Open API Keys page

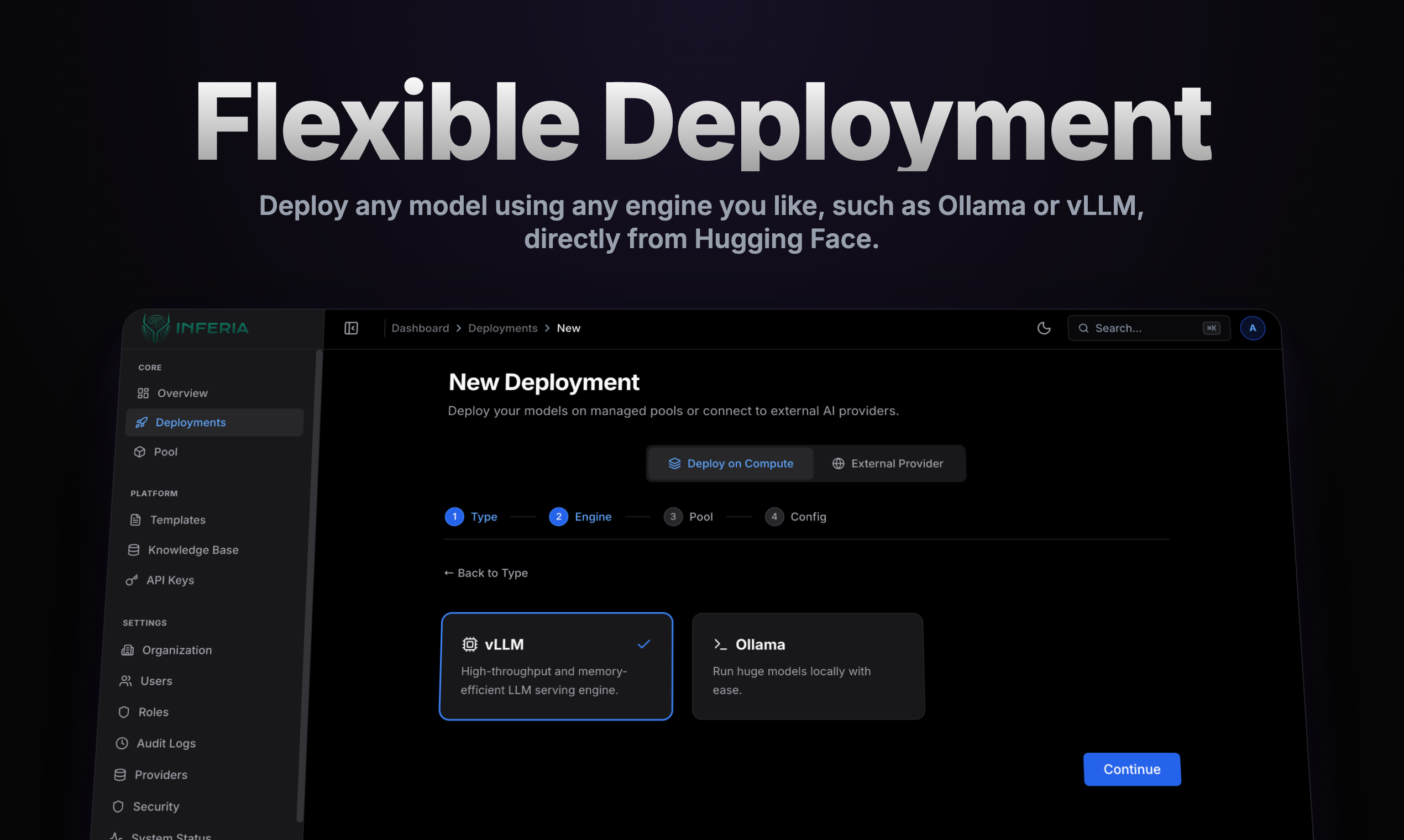point(169,580)
